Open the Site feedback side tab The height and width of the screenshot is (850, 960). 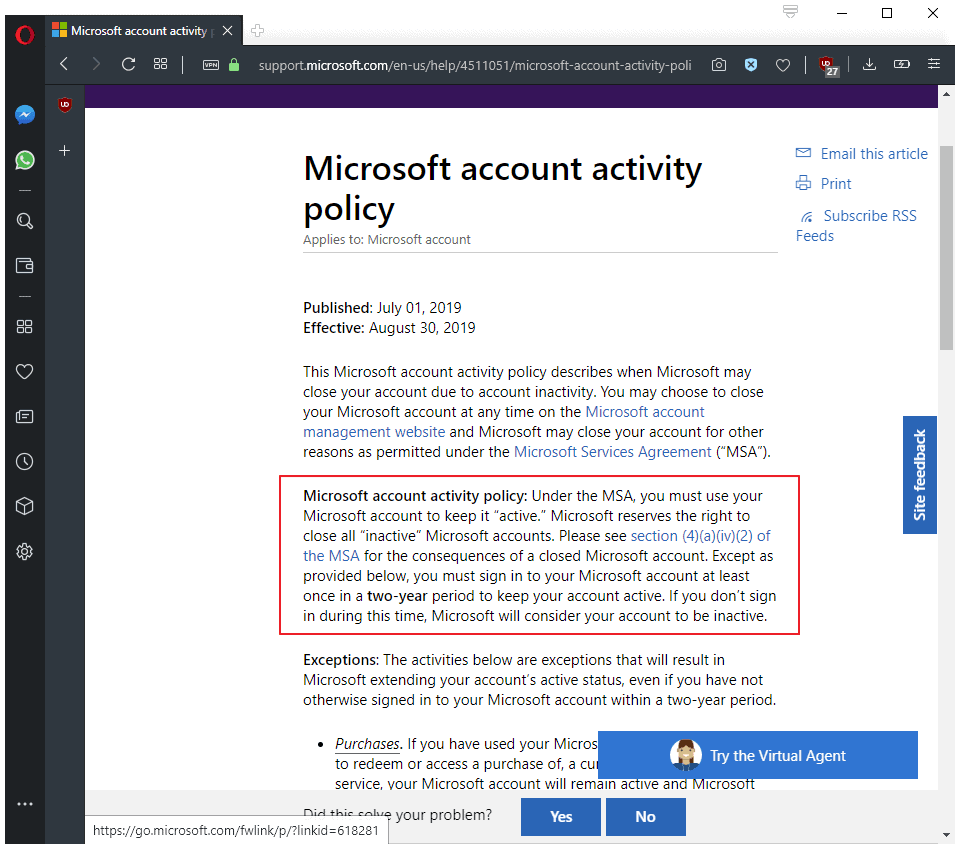pyautogui.click(x=920, y=475)
